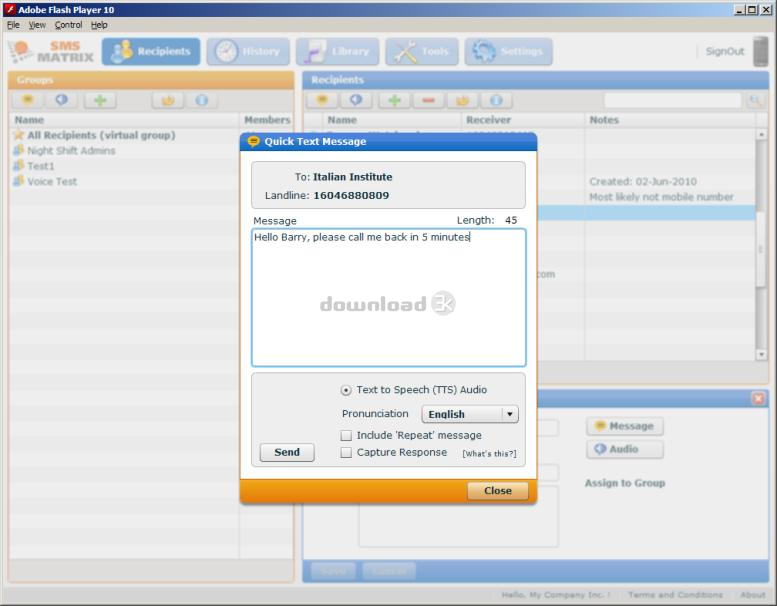Click text message icon in Recipients toolbar
Viewport: 777px width, 606px height.
pos(322,100)
